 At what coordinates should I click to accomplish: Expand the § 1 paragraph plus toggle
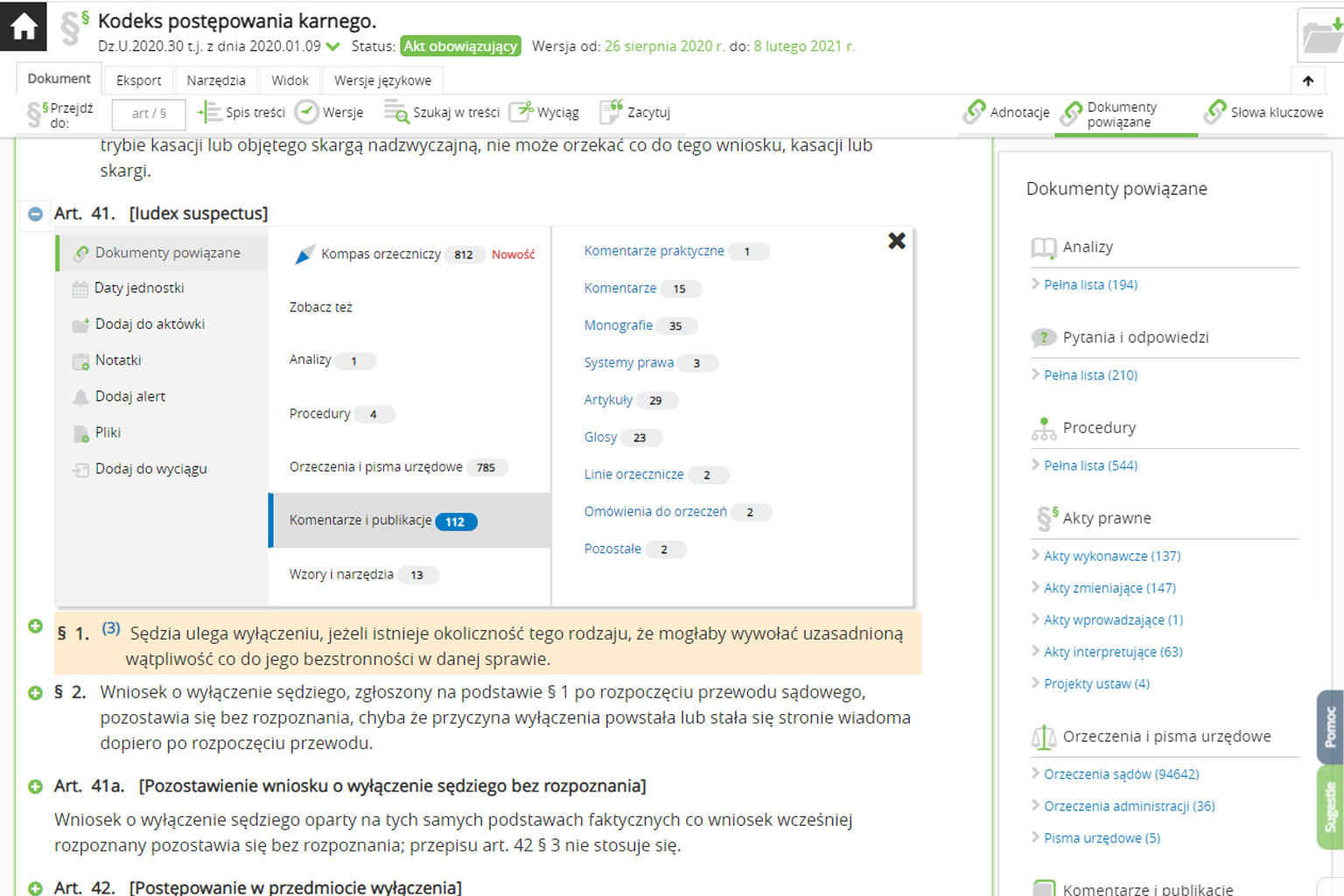point(35,626)
